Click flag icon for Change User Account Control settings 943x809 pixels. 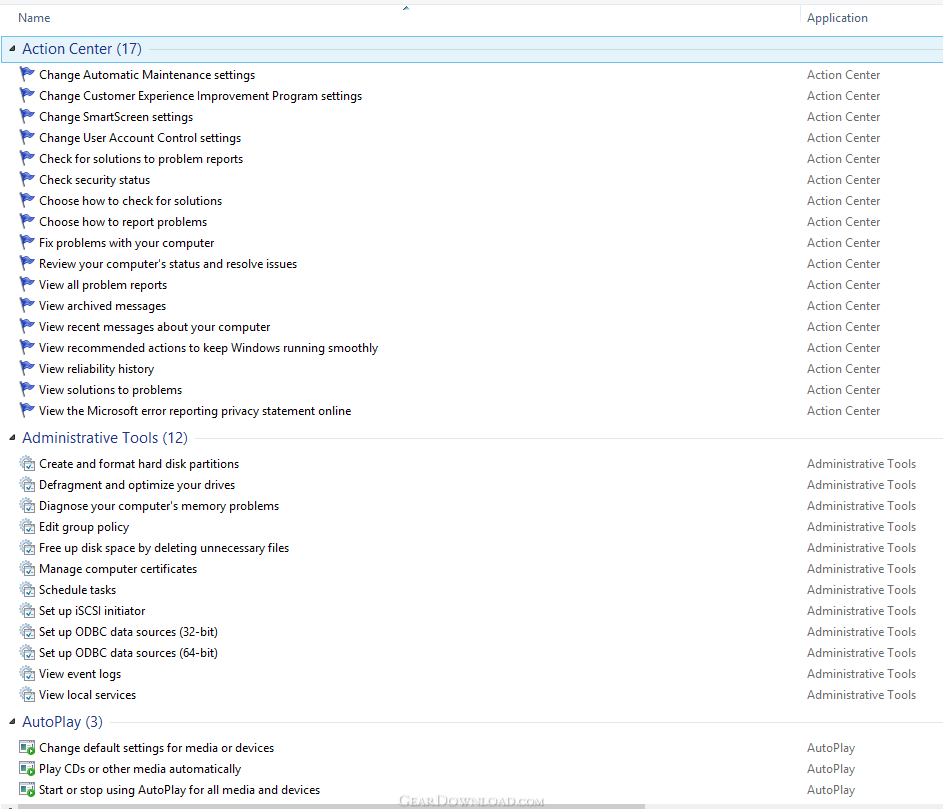27,137
